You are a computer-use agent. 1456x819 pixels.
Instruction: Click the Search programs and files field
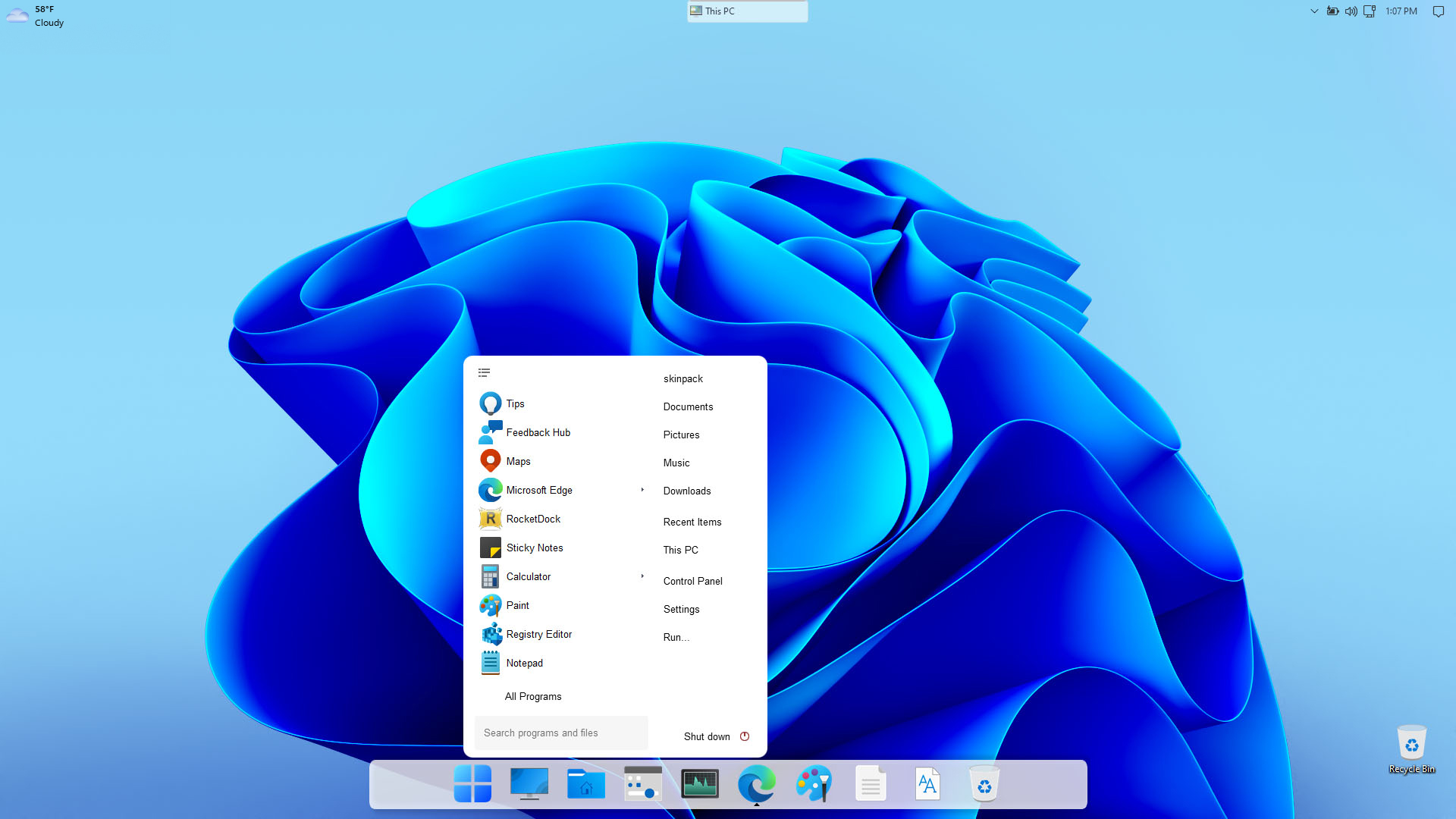tap(561, 733)
